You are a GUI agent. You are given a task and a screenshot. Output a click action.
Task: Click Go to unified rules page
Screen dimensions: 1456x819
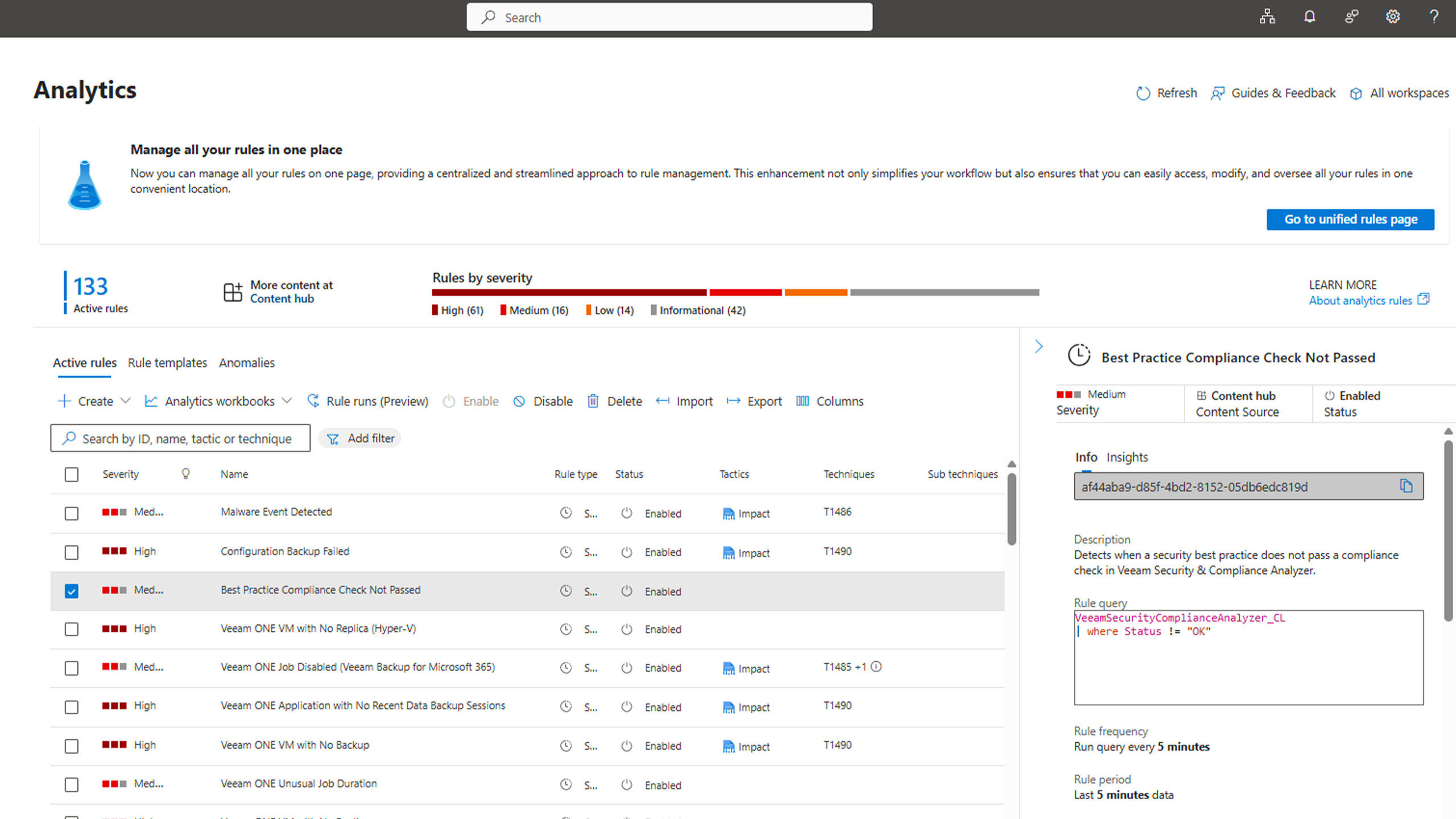click(x=1350, y=220)
